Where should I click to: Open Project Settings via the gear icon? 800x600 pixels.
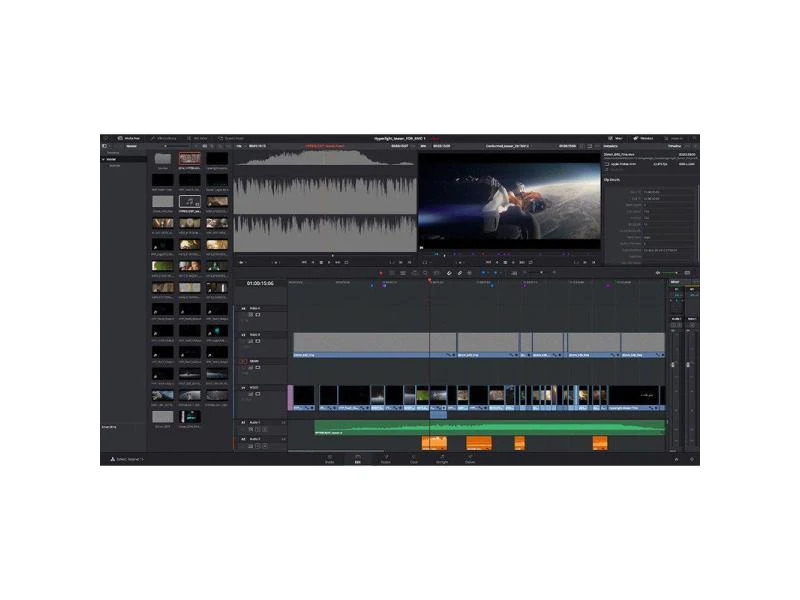(x=692, y=459)
